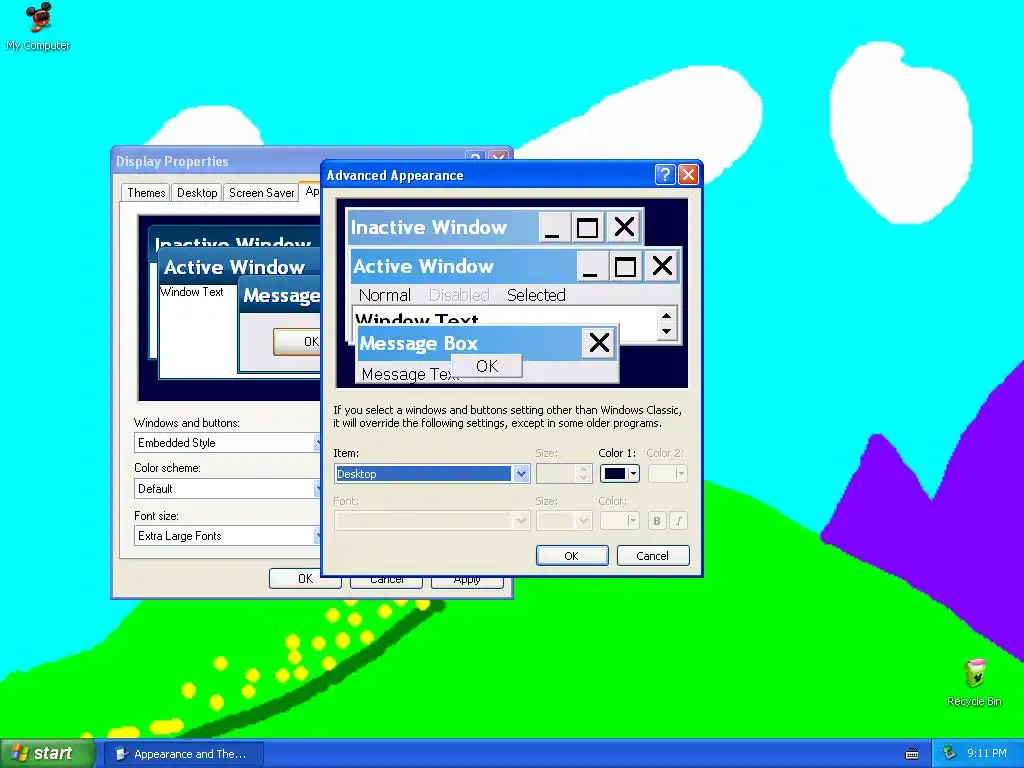Click Disabled in the preview menu bar
The image size is (1024, 768).
[458, 295]
